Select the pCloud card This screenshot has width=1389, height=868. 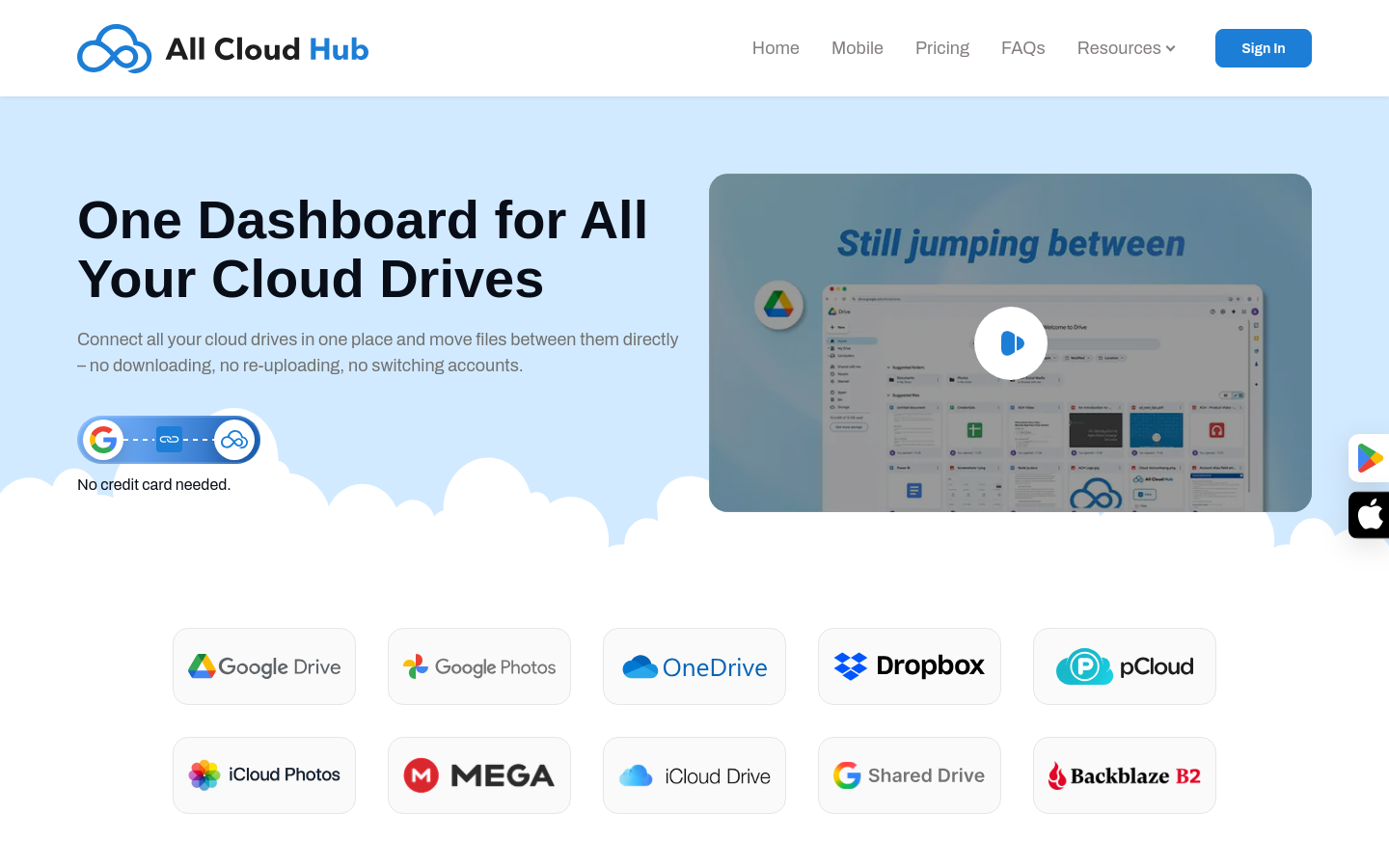click(1125, 666)
